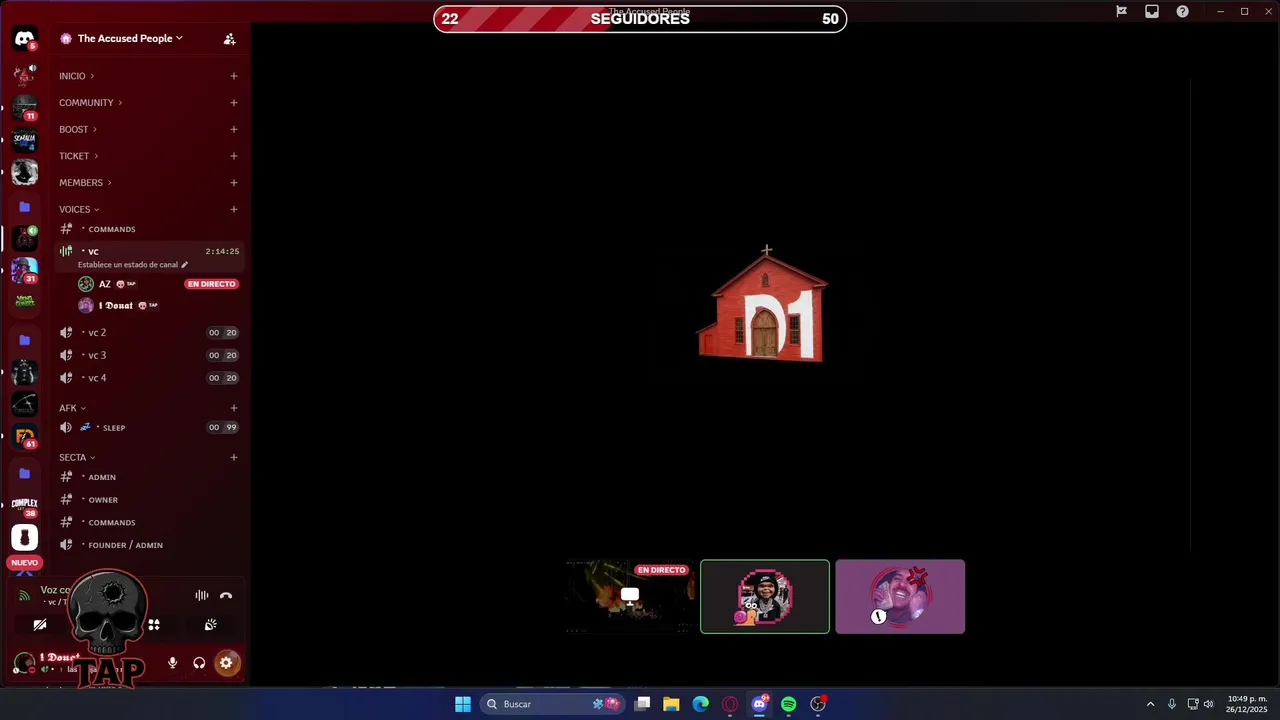This screenshot has height=720, width=1280.
Task: Join the vc 2 voice channel
Action: pos(148,333)
